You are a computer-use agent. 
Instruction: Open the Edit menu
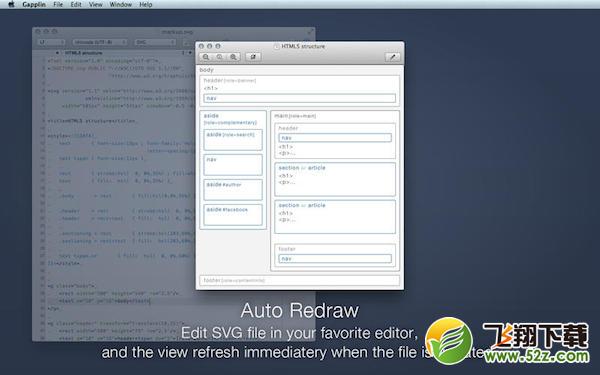coord(76,5)
